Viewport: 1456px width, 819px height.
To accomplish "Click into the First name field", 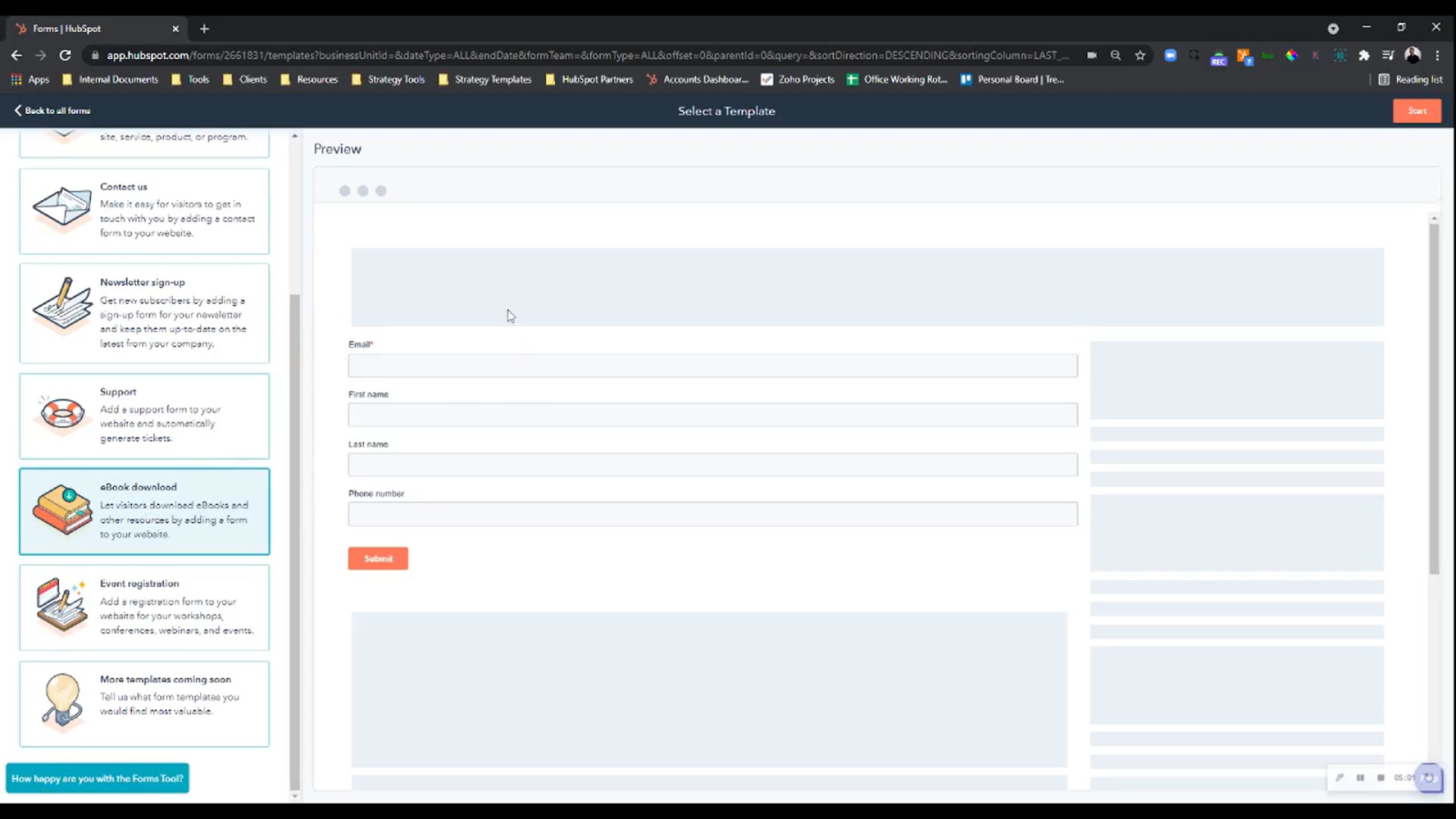I will pos(713,415).
